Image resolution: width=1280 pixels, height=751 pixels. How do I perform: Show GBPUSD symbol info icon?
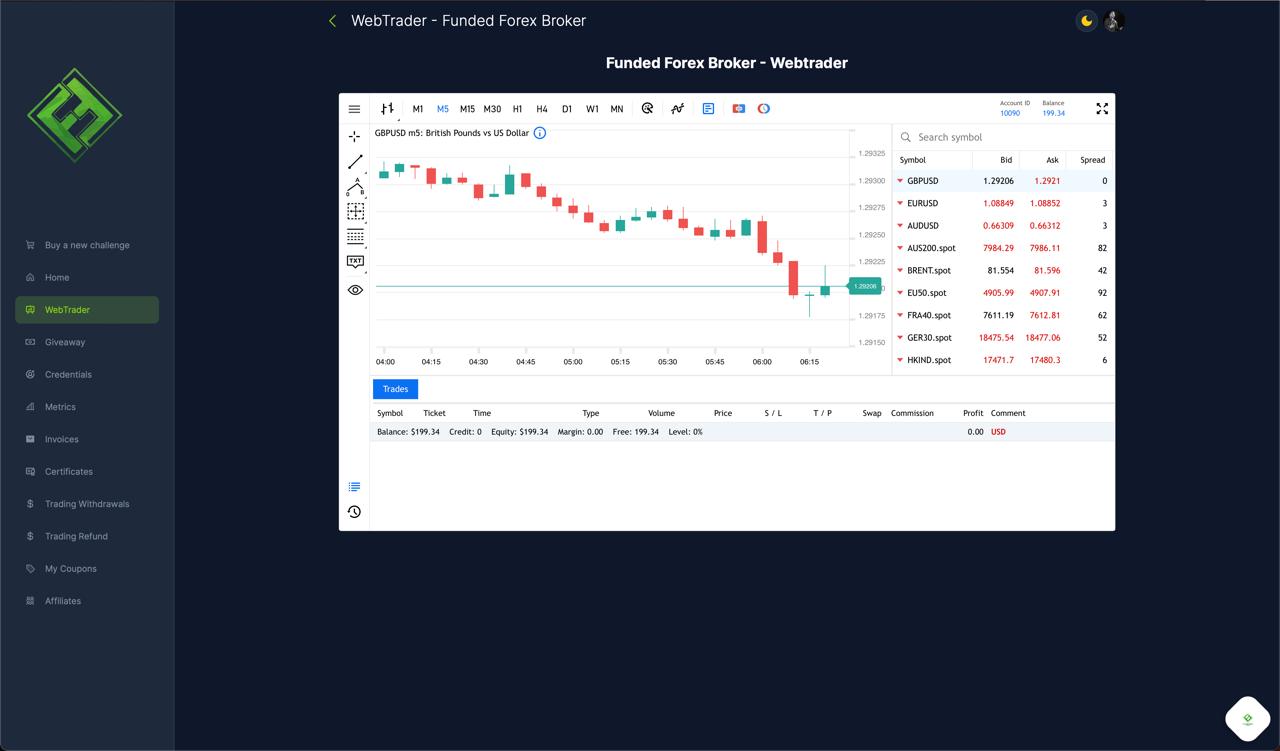pos(540,133)
